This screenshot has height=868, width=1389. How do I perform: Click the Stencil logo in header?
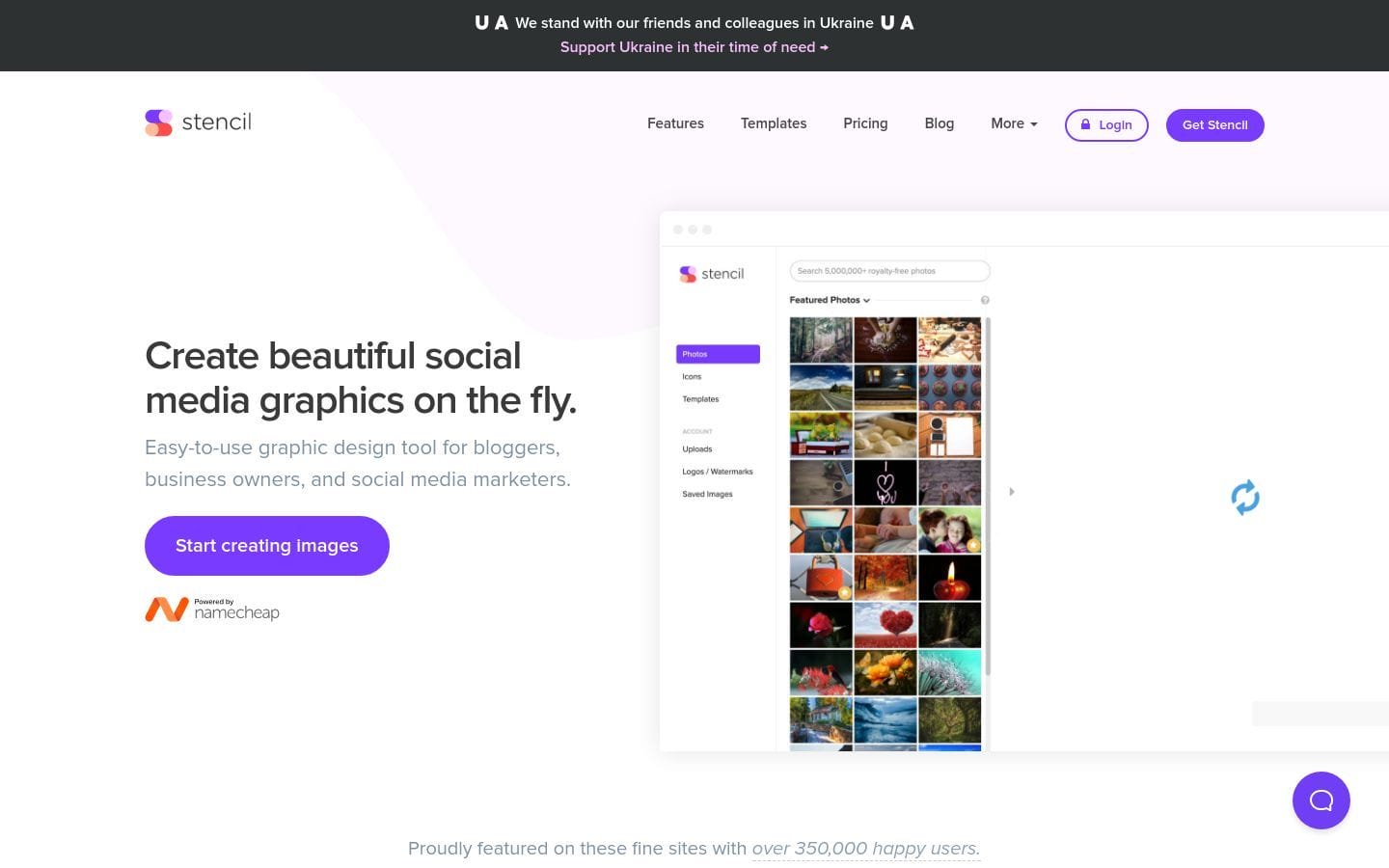coord(198,122)
